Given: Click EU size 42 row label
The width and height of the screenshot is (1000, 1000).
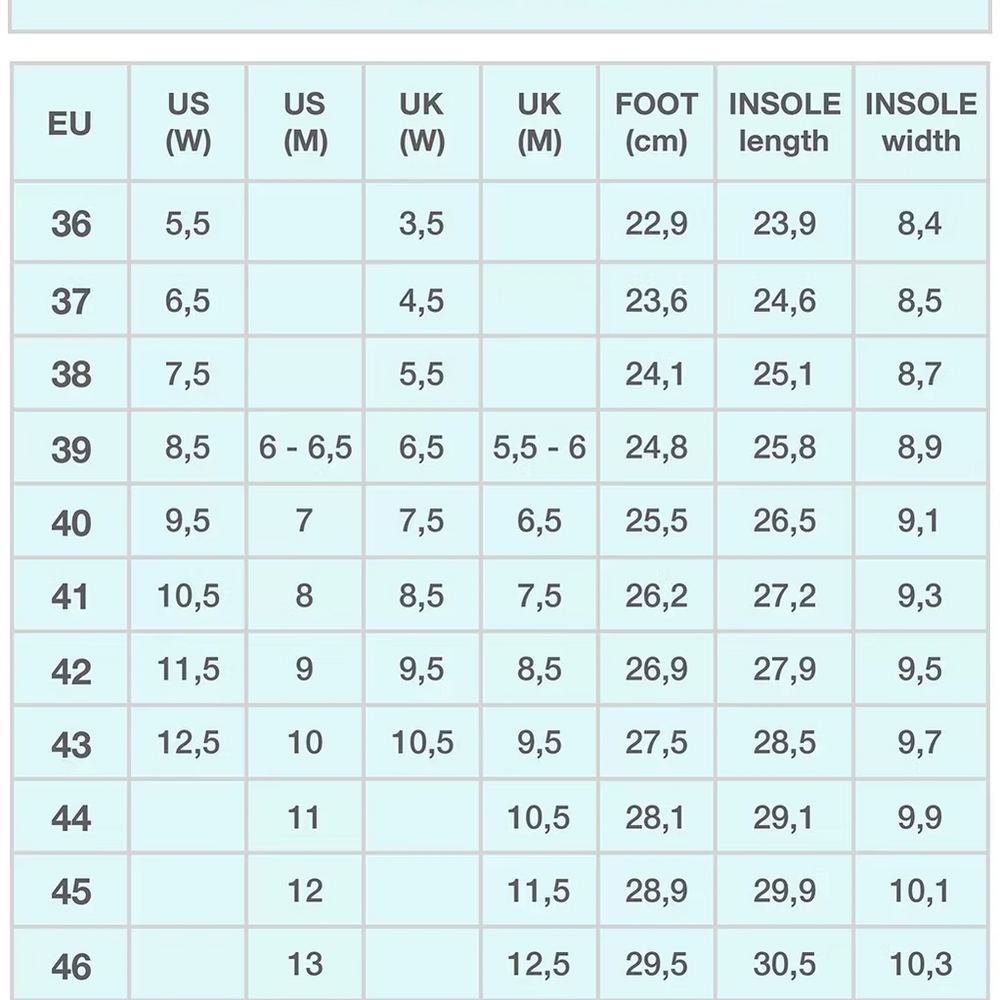Looking at the screenshot, I should tap(70, 670).
